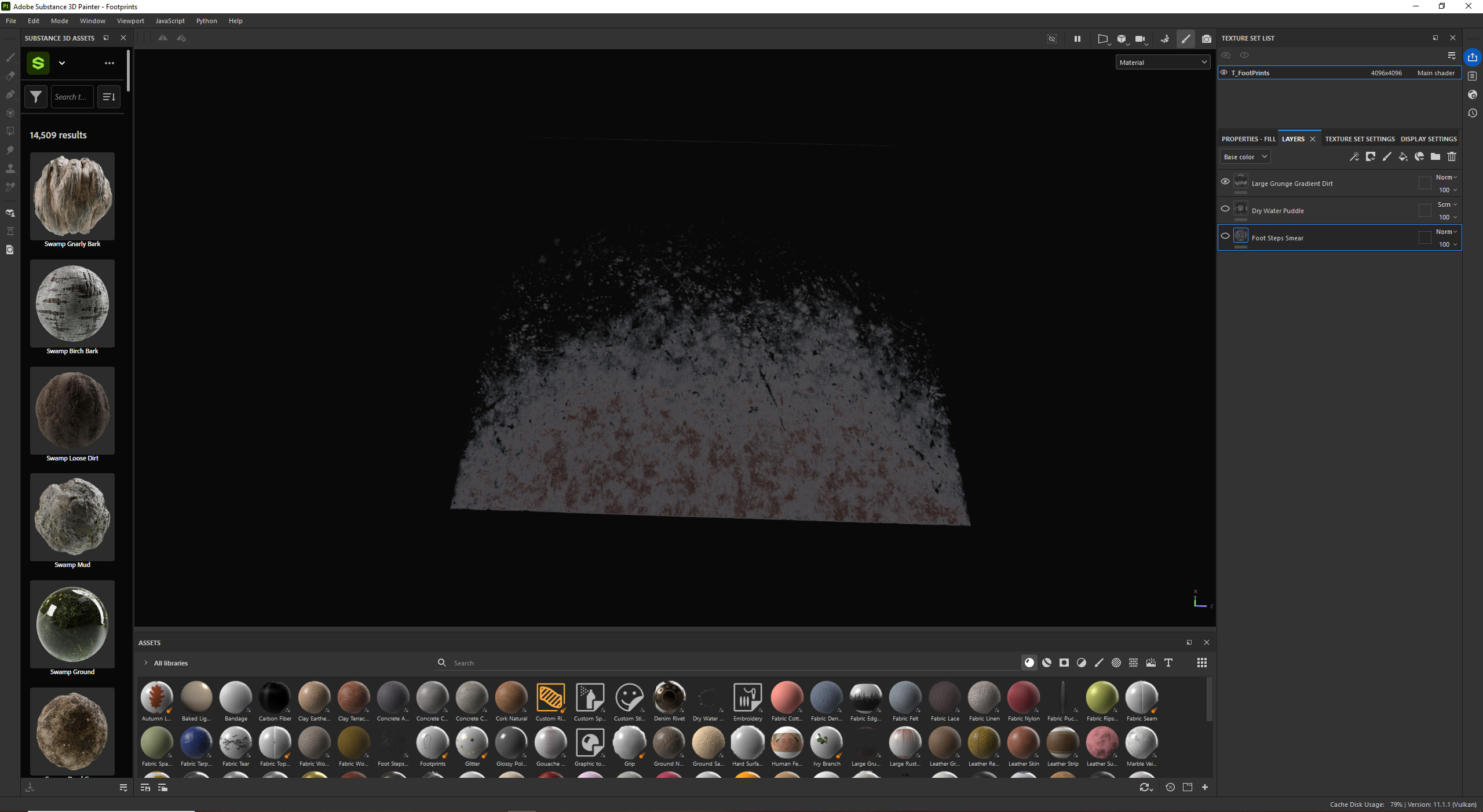The width and height of the screenshot is (1483, 812).
Task: Select the Clone stamp tool
Action: click(x=10, y=167)
